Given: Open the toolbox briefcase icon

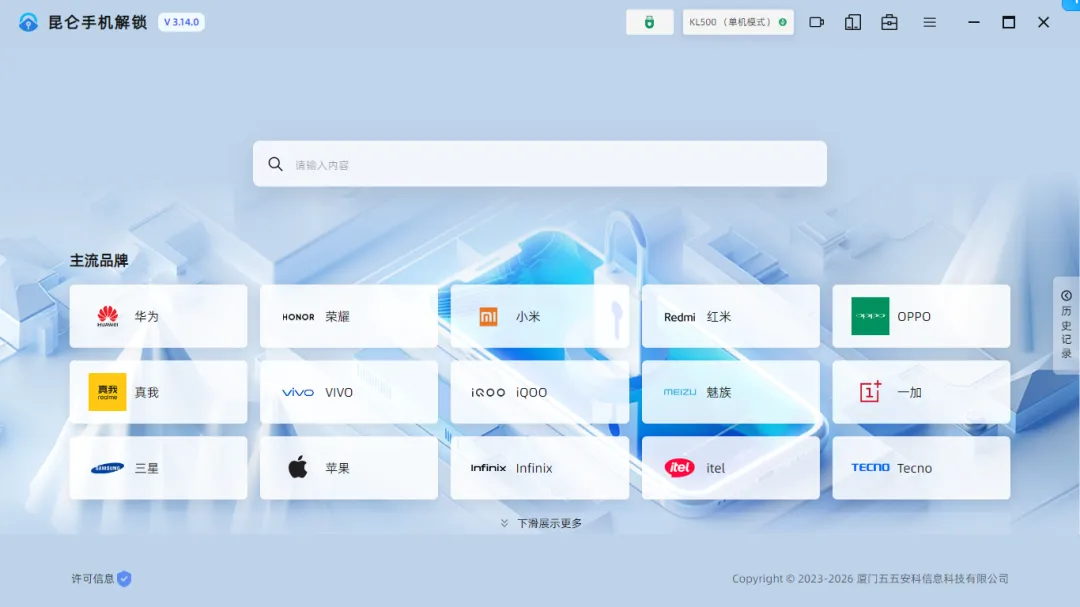Looking at the screenshot, I should tap(889, 22).
